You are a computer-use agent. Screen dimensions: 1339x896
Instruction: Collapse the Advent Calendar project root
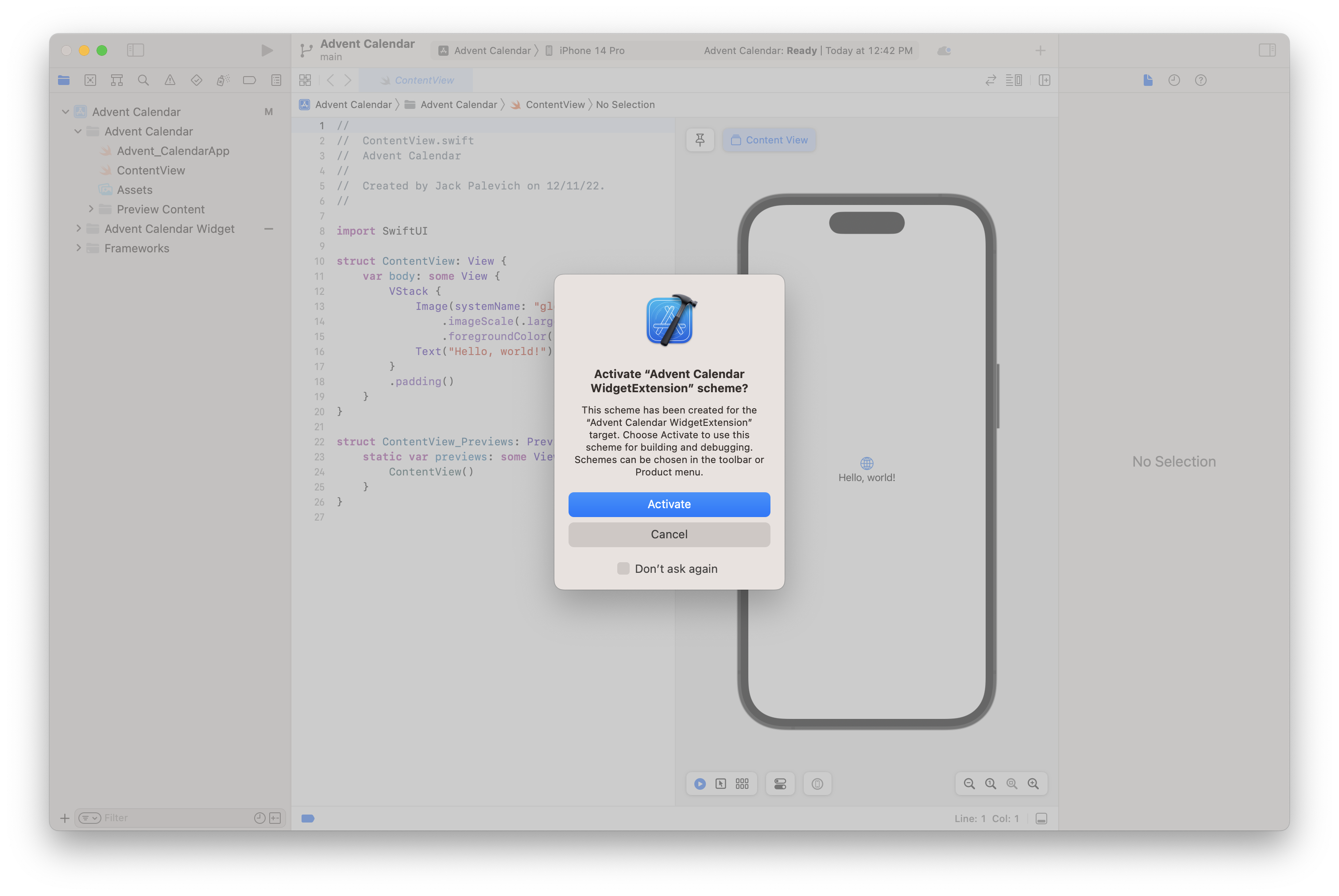65,112
